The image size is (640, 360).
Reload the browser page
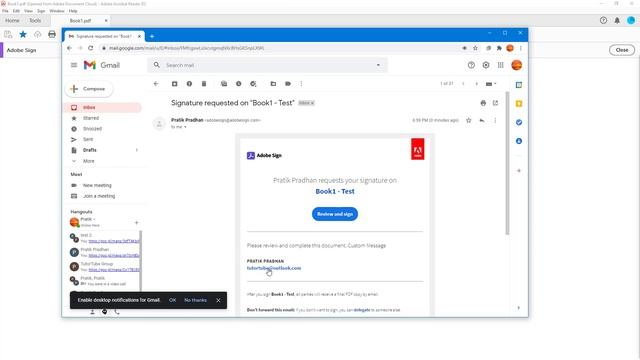point(91,48)
